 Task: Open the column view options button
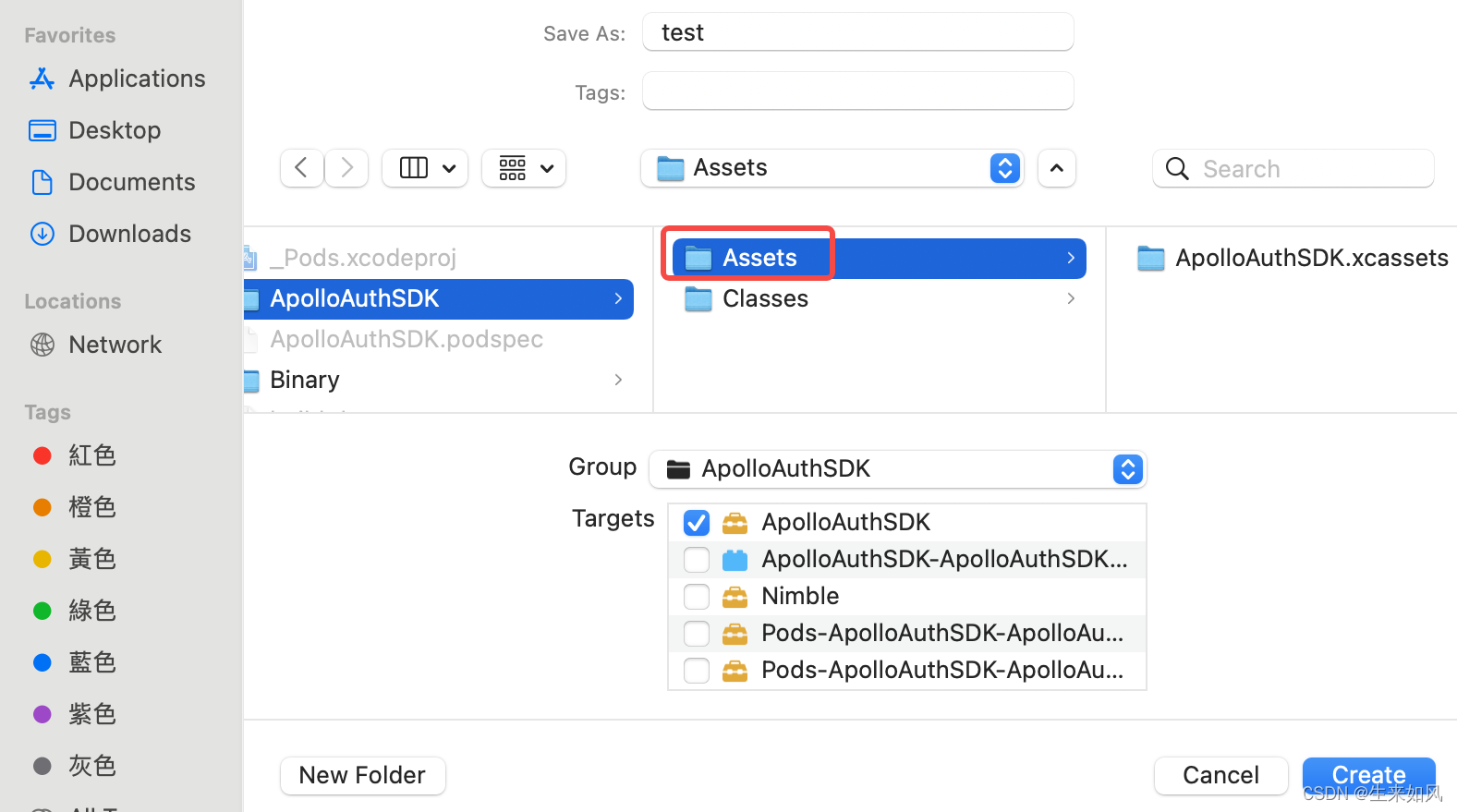(425, 168)
